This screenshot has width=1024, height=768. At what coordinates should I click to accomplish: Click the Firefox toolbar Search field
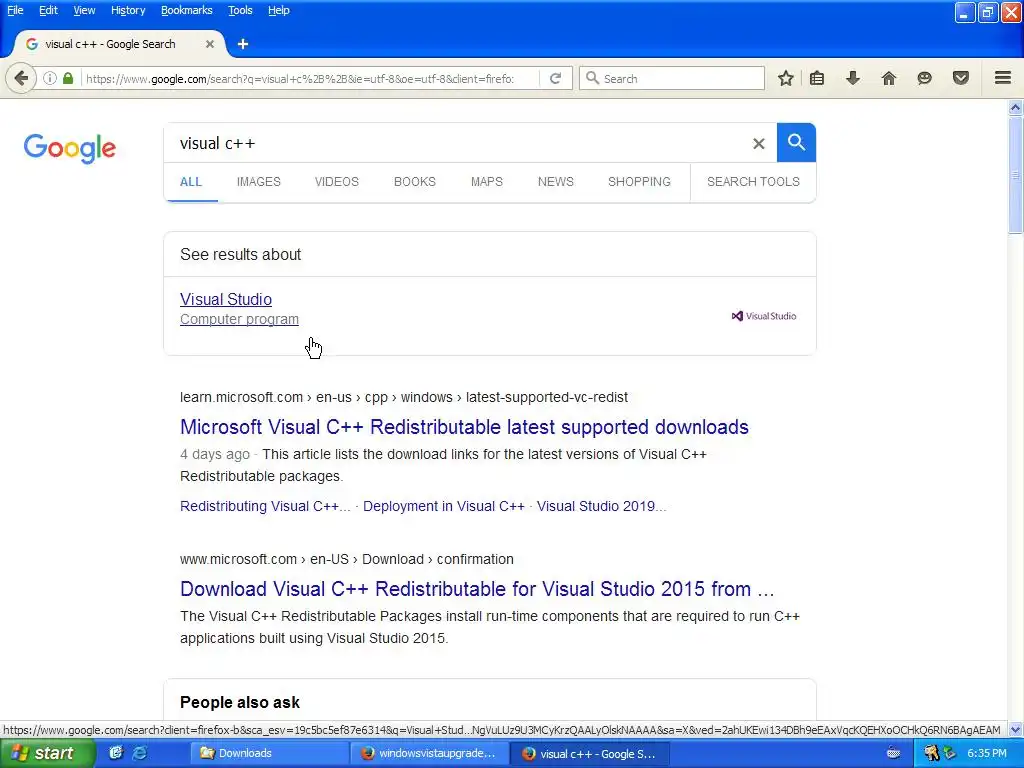(x=672, y=78)
